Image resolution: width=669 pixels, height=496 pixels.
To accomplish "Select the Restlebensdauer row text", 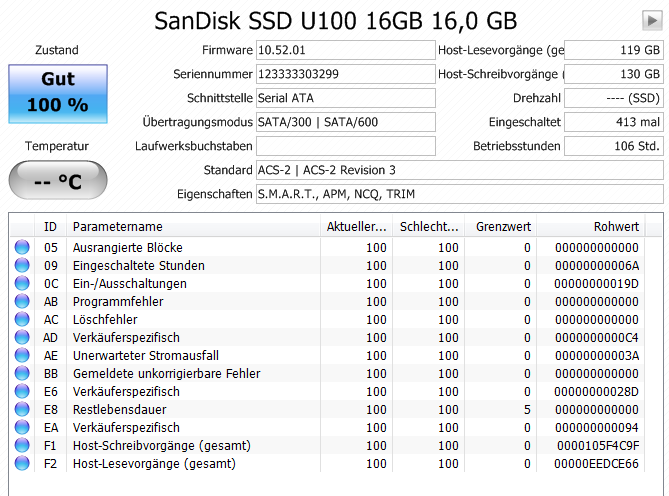I will tap(119, 409).
